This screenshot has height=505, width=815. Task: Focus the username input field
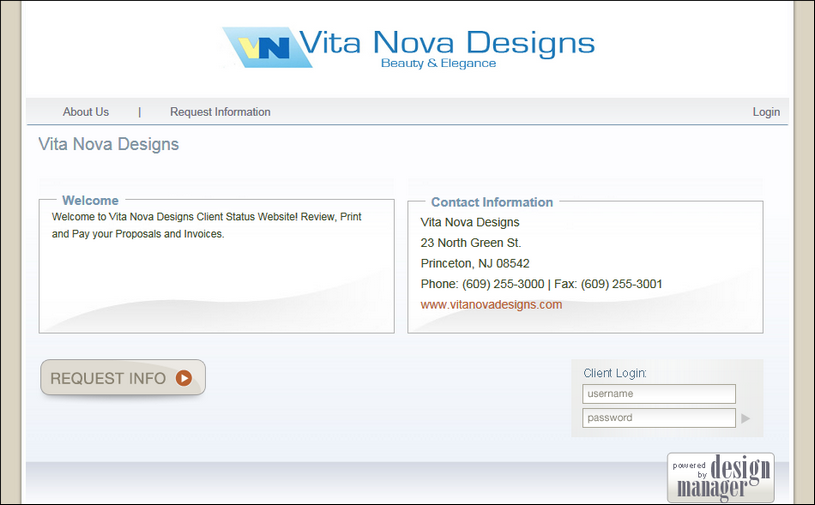[659, 394]
